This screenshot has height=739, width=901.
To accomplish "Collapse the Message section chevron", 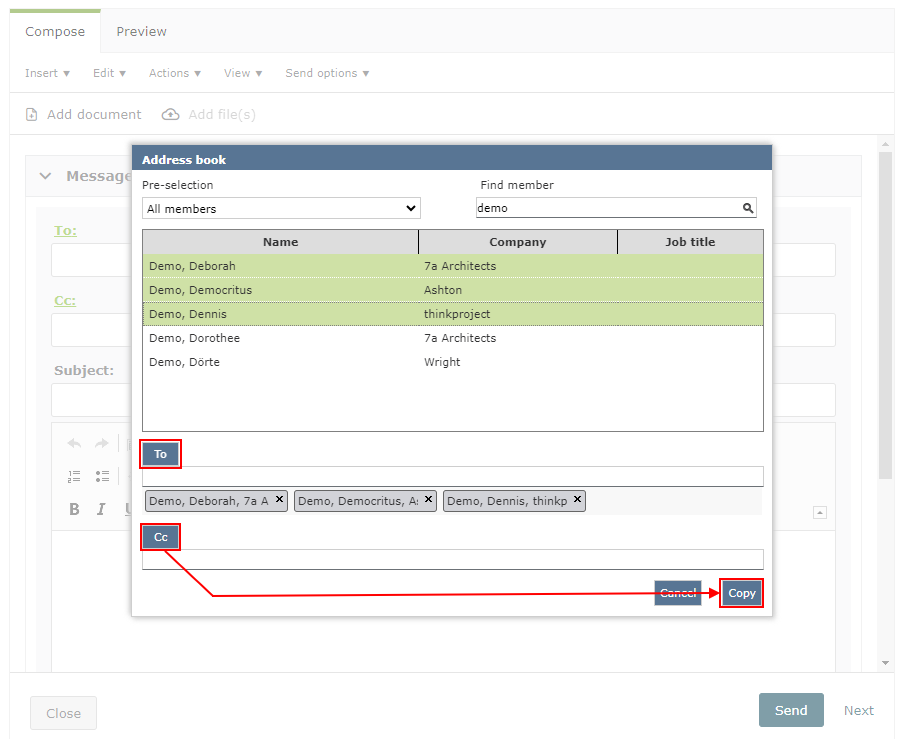I will [x=45, y=176].
